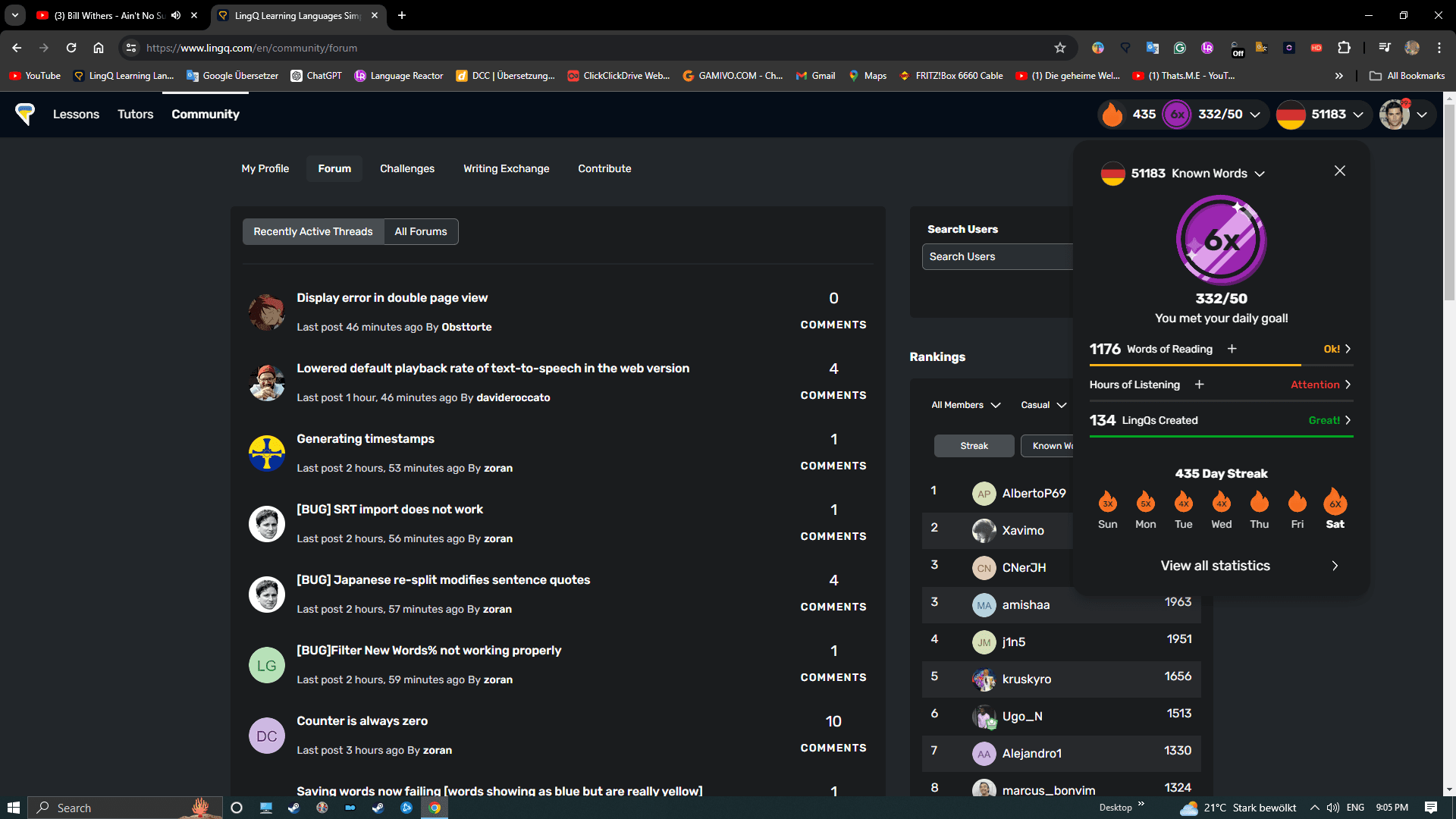This screenshot has height=819, width=1456.
Task: Open the Writing Exchange tab
Action: pyautogui.click(x=507, y=168)
